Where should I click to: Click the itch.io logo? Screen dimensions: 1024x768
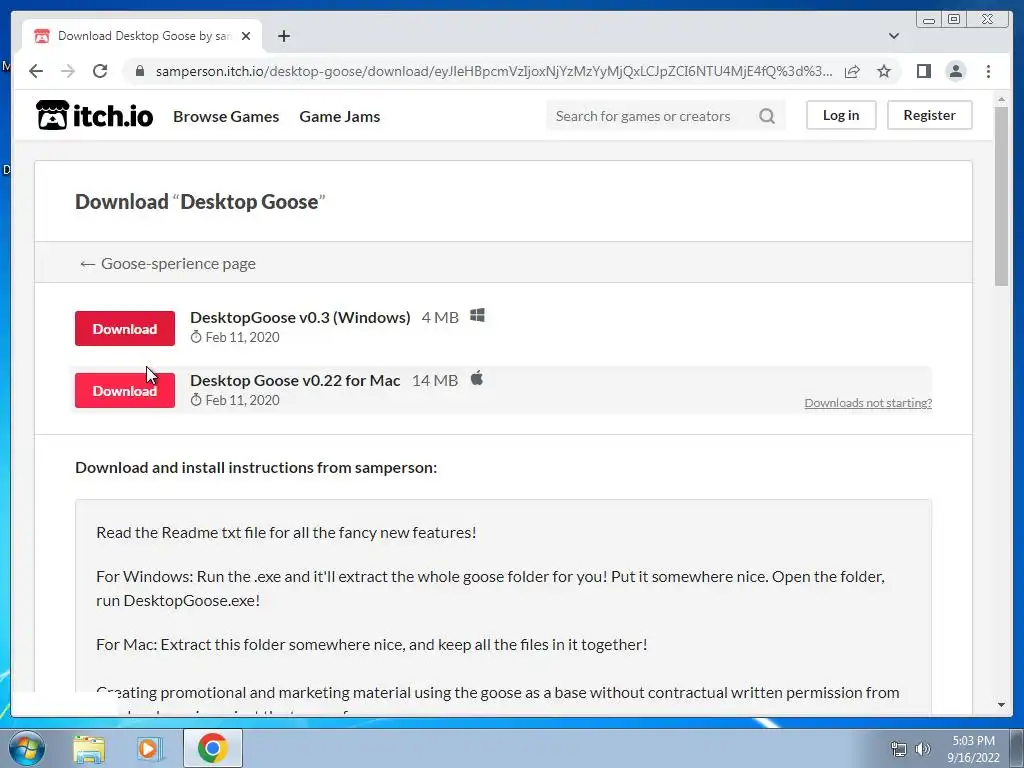point(95,116)
